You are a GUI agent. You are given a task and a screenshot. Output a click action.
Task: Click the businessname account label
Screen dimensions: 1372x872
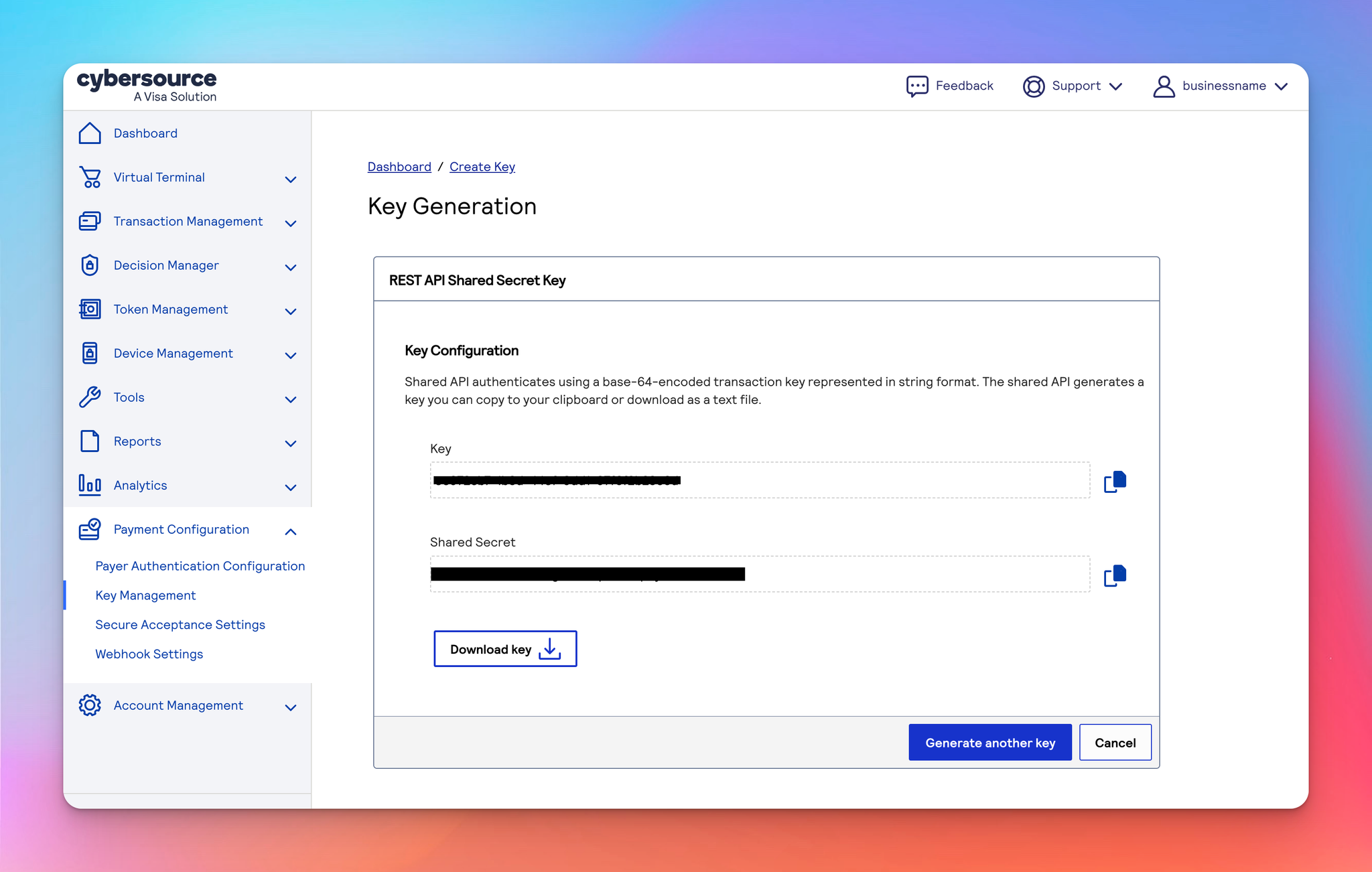coord(1224,86)
